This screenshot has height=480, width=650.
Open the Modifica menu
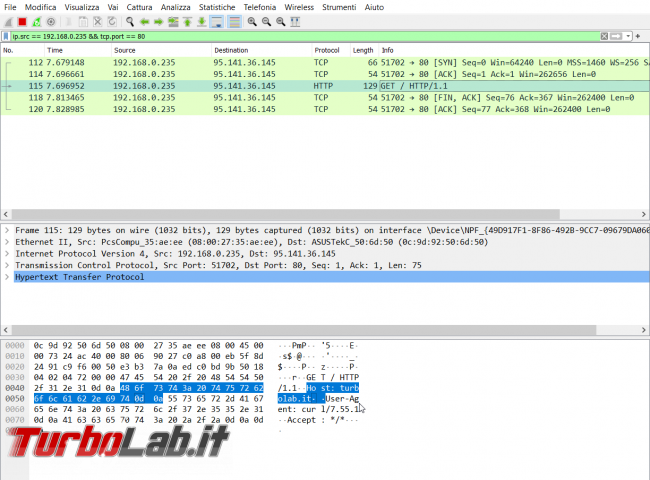[40, 7]
